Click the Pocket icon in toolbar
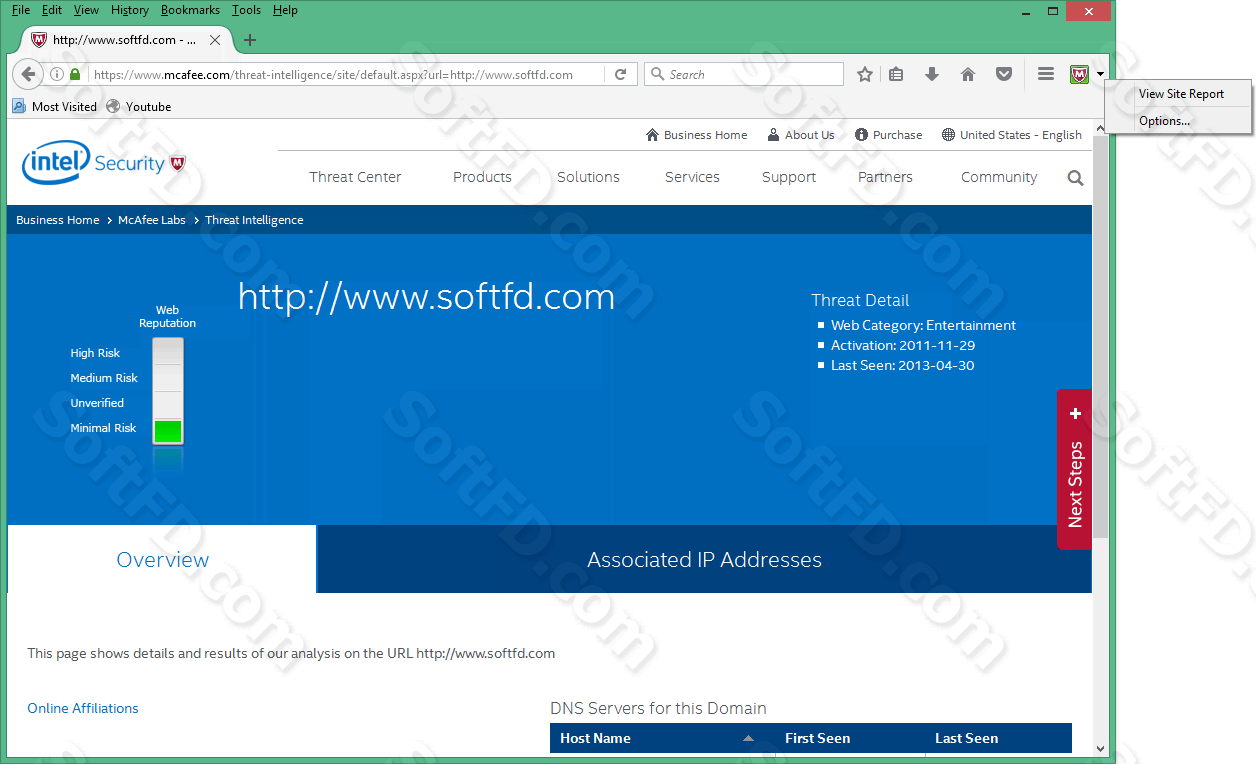Screen dimensions: 1256x764 click(x=1004, y=74)
